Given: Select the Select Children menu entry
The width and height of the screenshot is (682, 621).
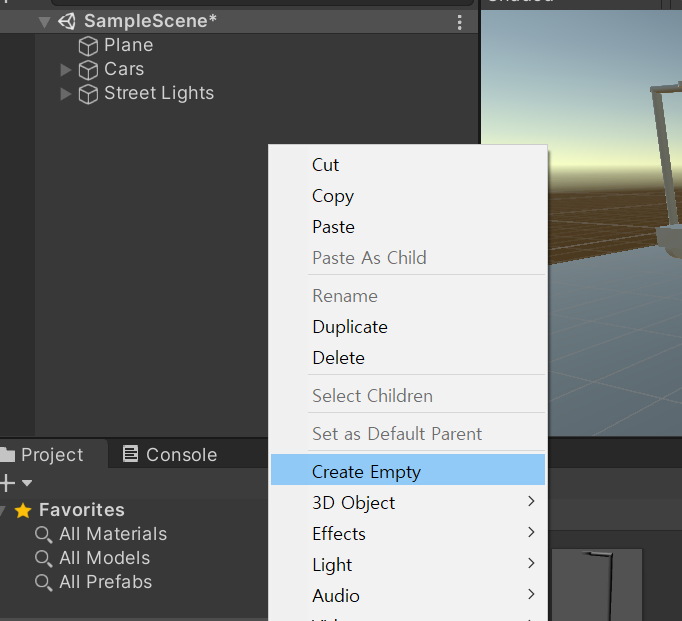Looking at the screenshot, I should pos(408,396).
